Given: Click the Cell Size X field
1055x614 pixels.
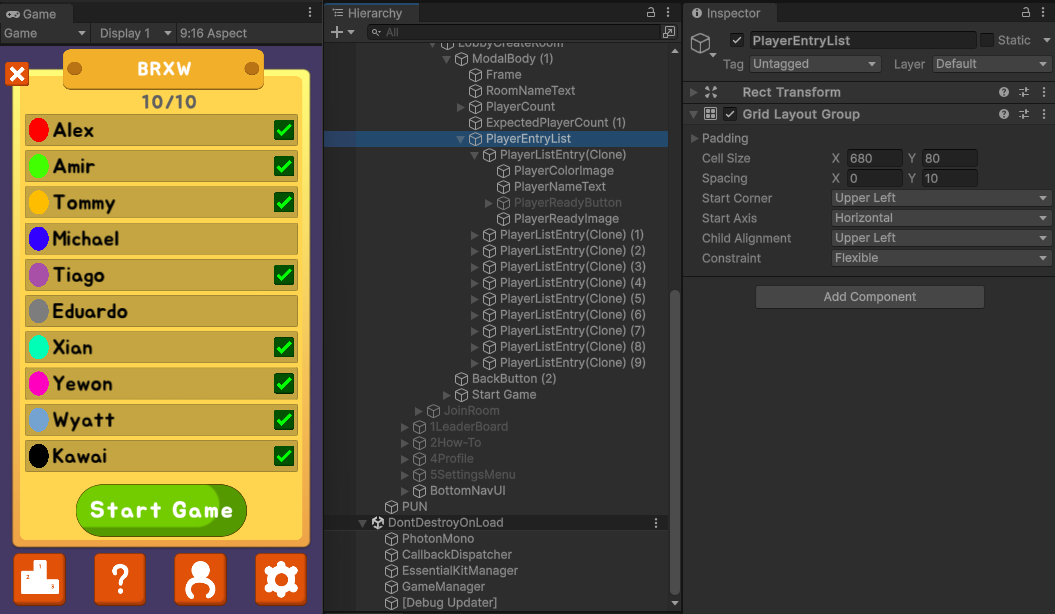Looking at the screenshot, I should (x=874, y=158).
